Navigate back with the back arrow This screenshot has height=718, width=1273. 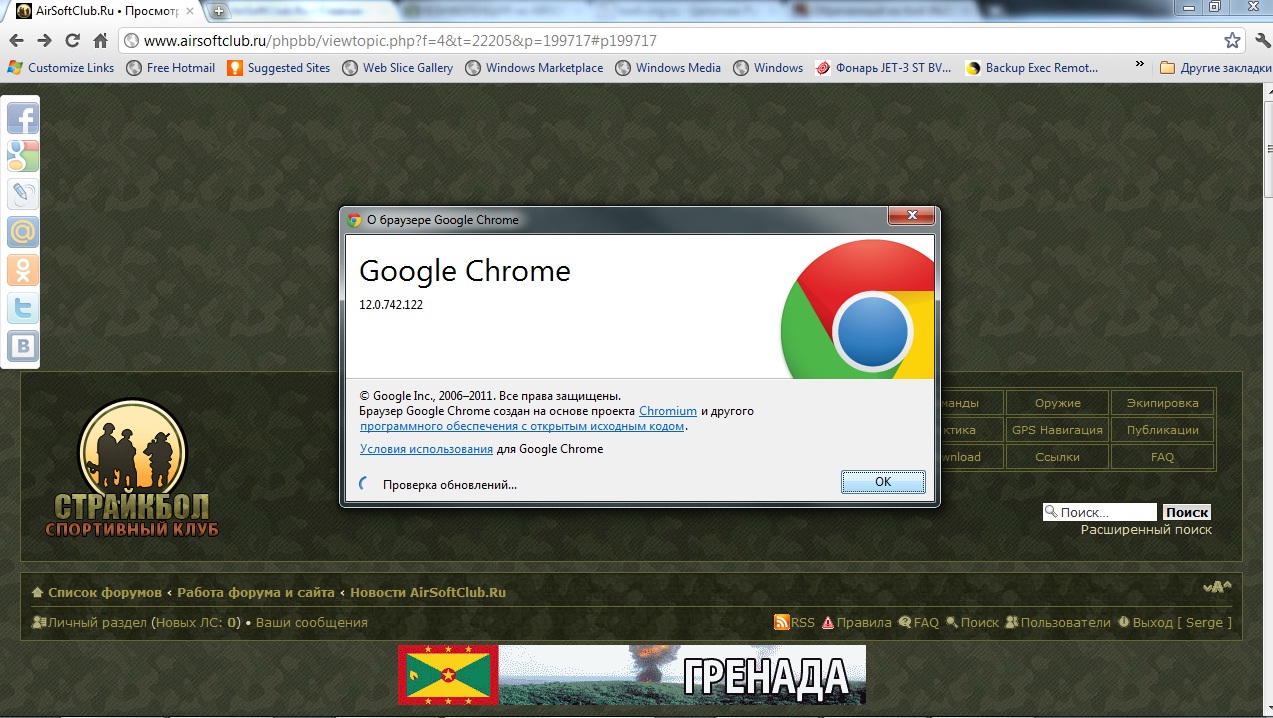click(15, 41)
